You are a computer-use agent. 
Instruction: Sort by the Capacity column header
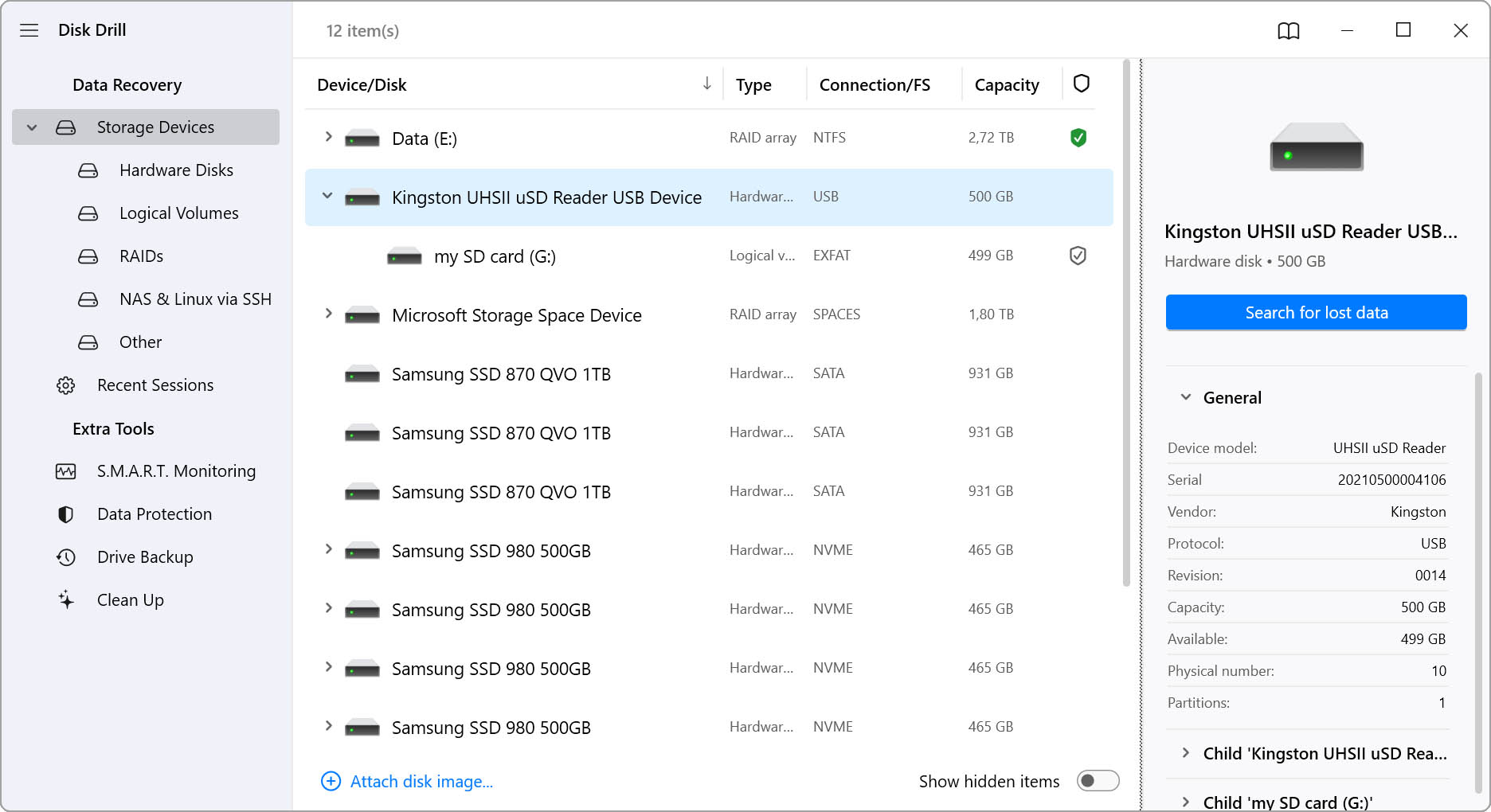tap(1006, 85)
